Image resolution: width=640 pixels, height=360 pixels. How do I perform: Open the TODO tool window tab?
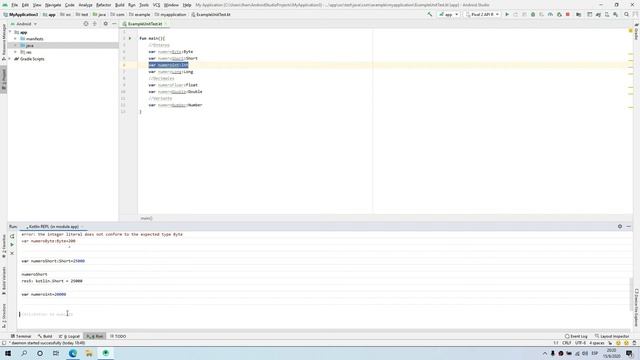[118, 336]
